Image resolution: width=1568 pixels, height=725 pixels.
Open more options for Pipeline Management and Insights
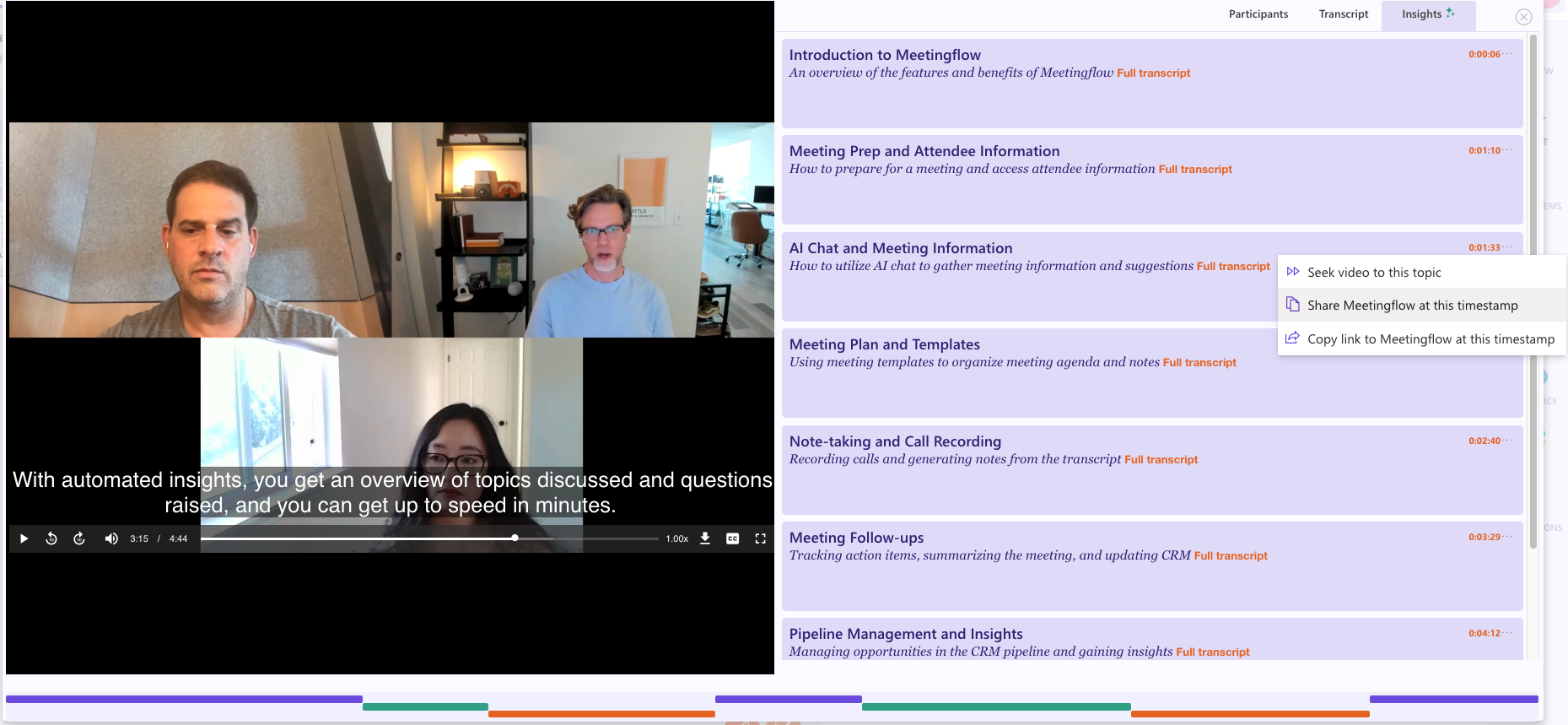click(x=1508, y=633)
